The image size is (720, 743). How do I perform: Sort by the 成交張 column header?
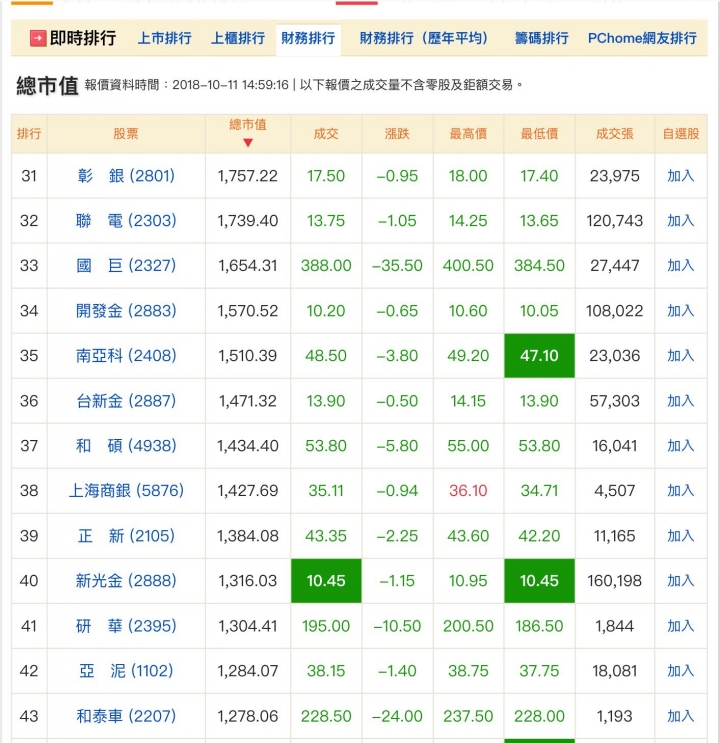pos(615,134)
